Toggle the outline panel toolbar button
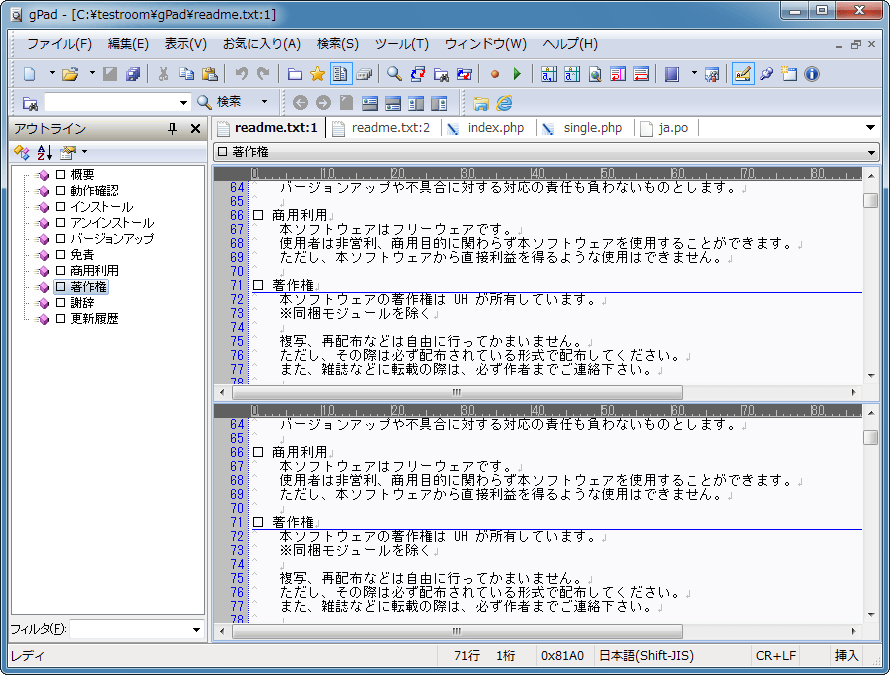The width and height of the screenshot is (890, 675). [x=341, y=74]
